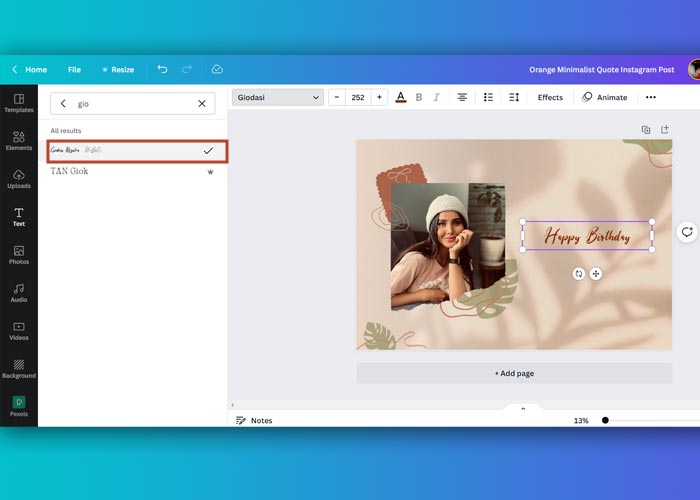This screenshot has height=500, width=700.
Task: Click the 13% zoom level
Action: click(x=581, y=421)
